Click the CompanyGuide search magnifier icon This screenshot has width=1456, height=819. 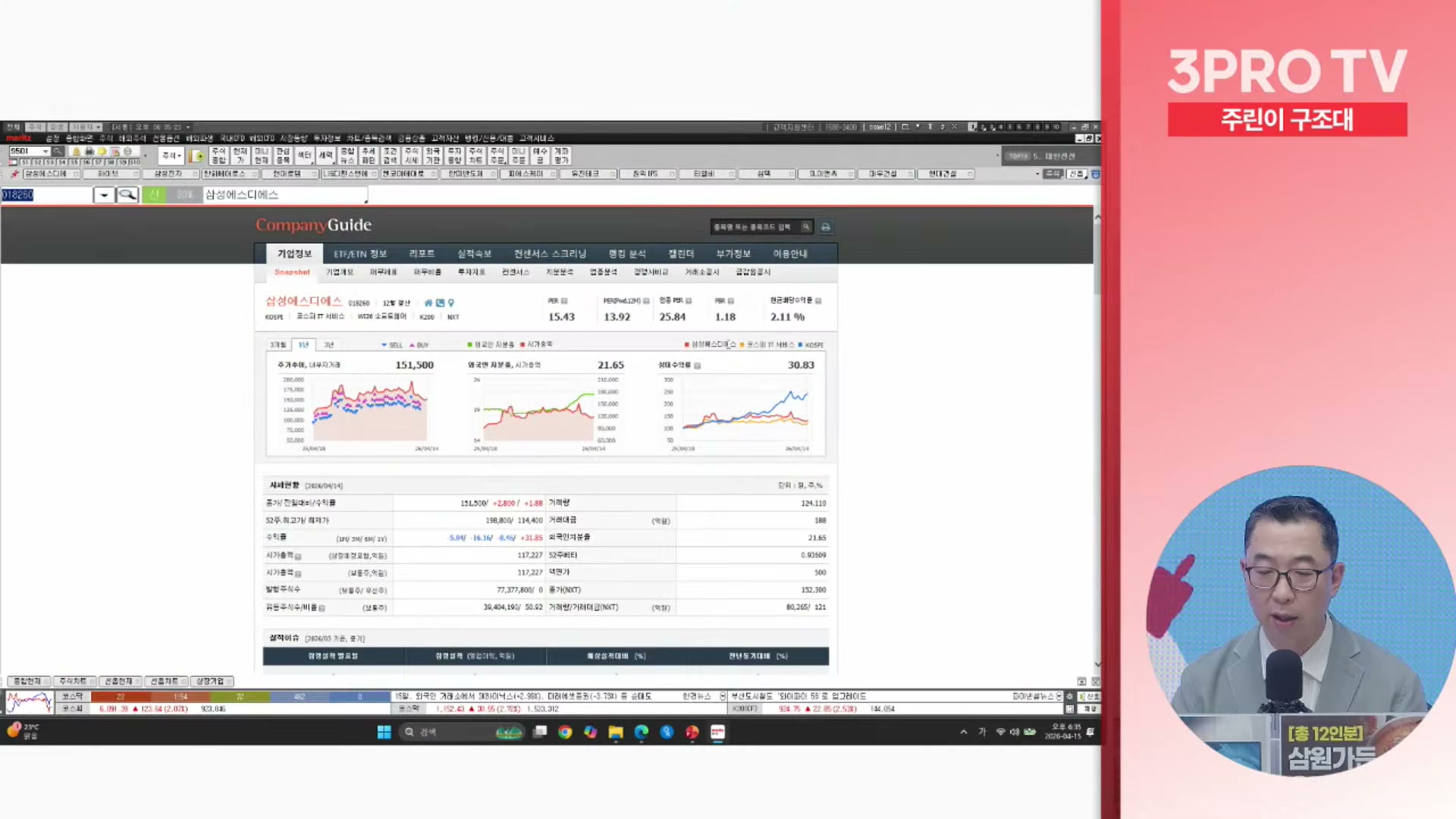point(806,227)
